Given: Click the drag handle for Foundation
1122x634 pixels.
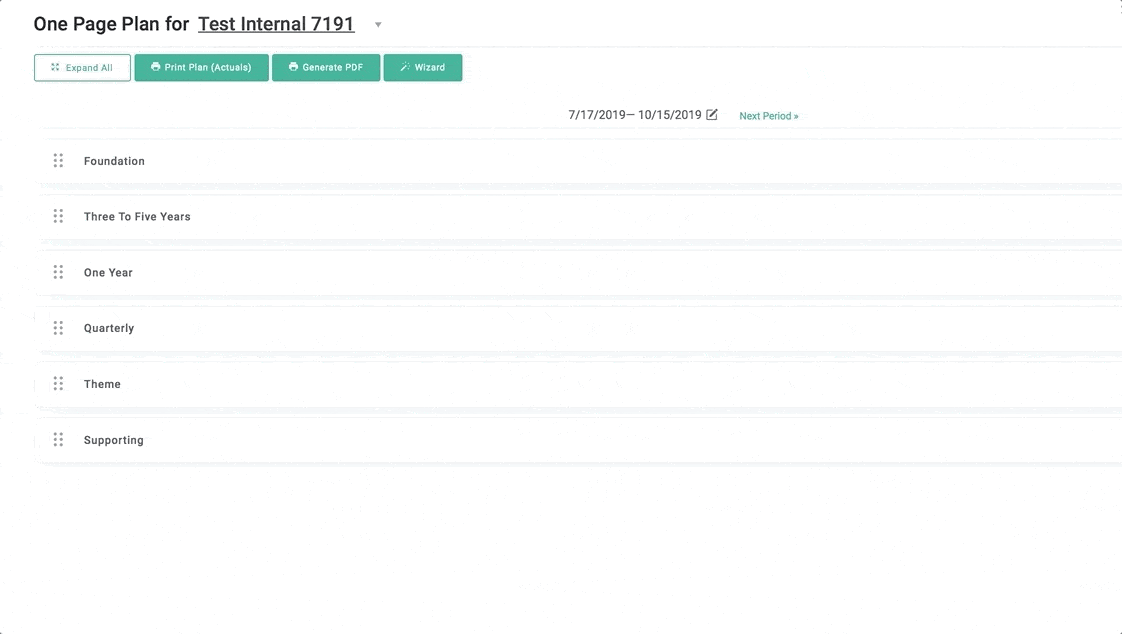Looking at the screenshot, I should coord(58,161).
